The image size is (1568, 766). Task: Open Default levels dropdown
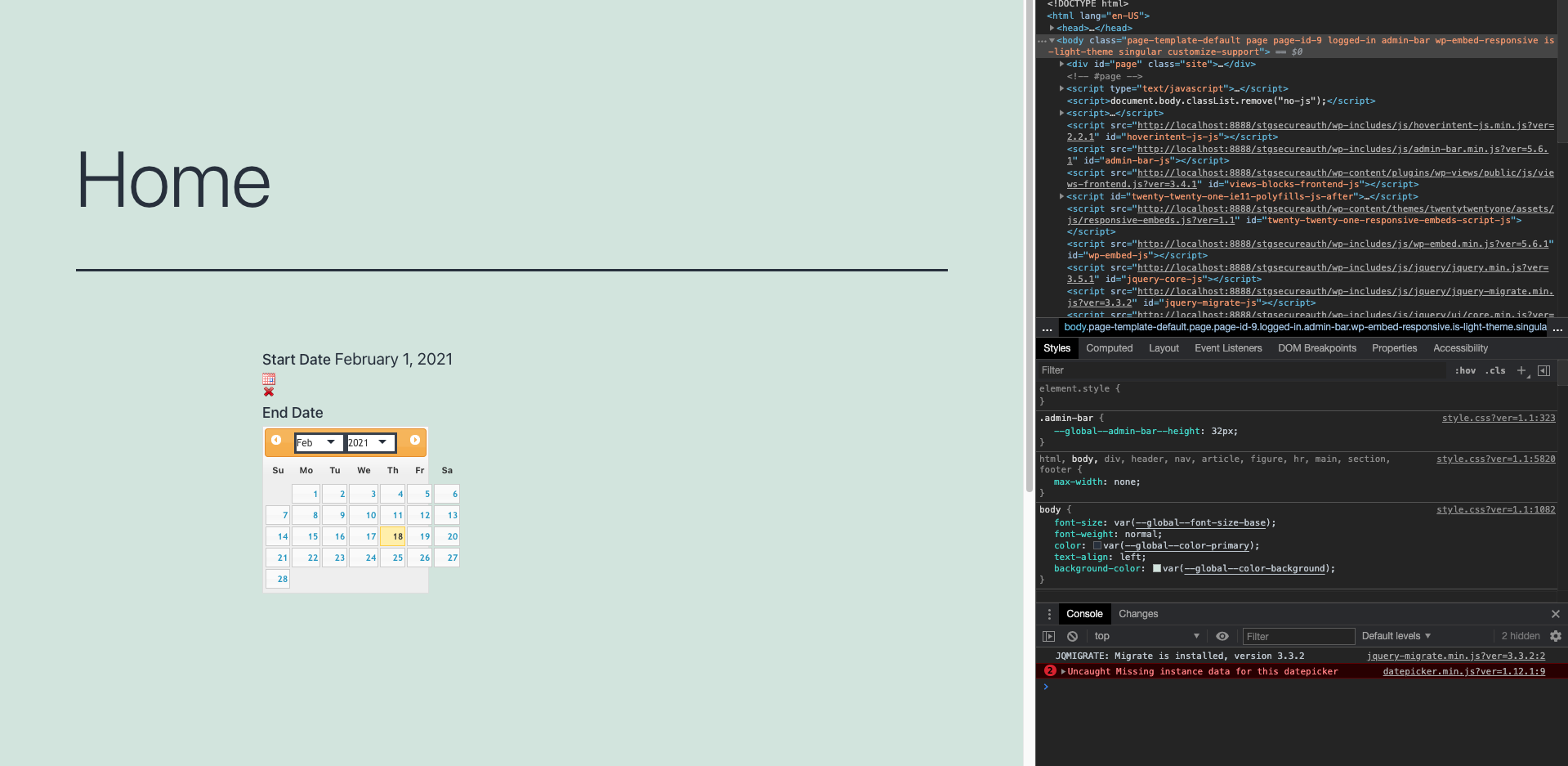1396,636
